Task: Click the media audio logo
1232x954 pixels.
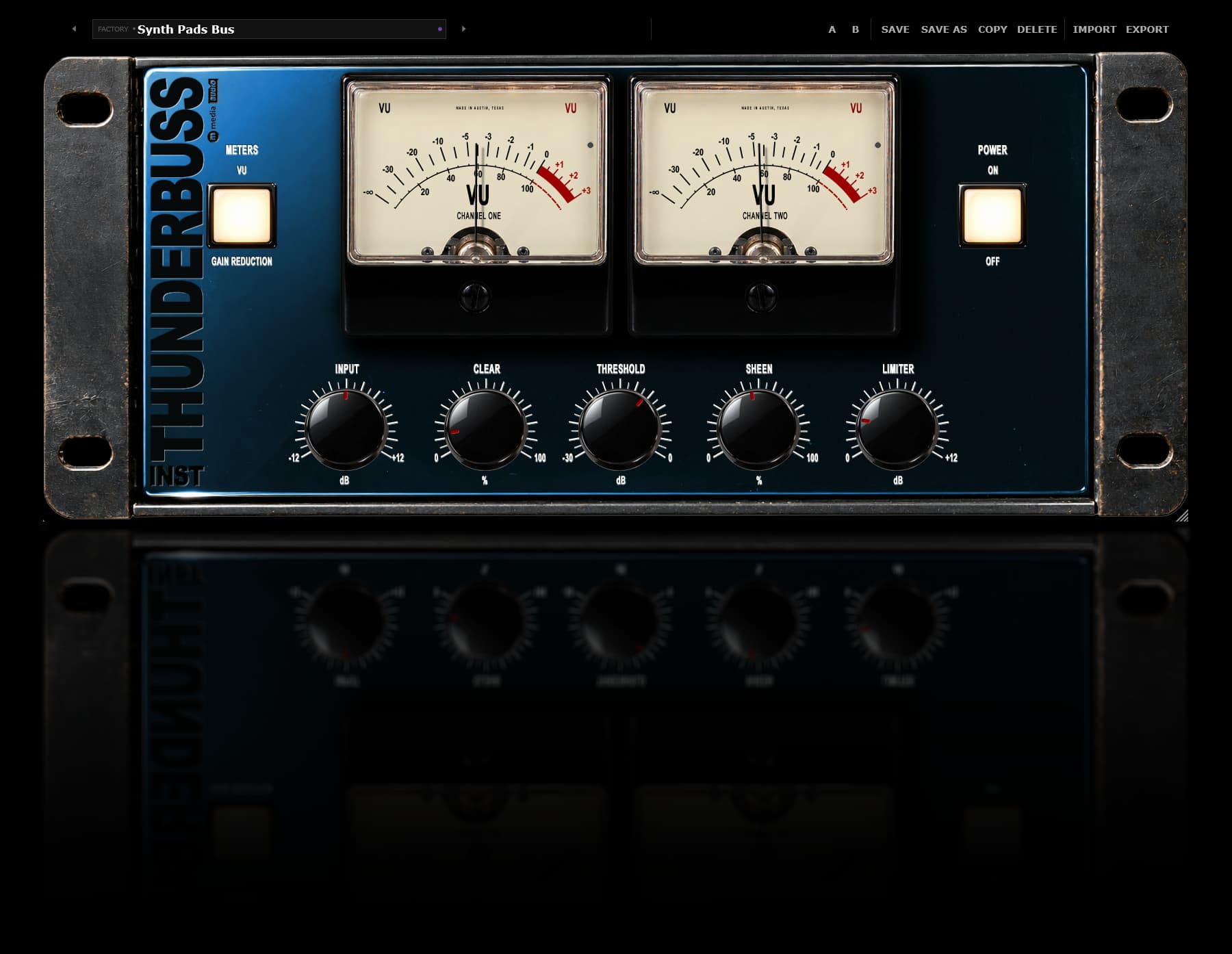Action: [213, 110]
